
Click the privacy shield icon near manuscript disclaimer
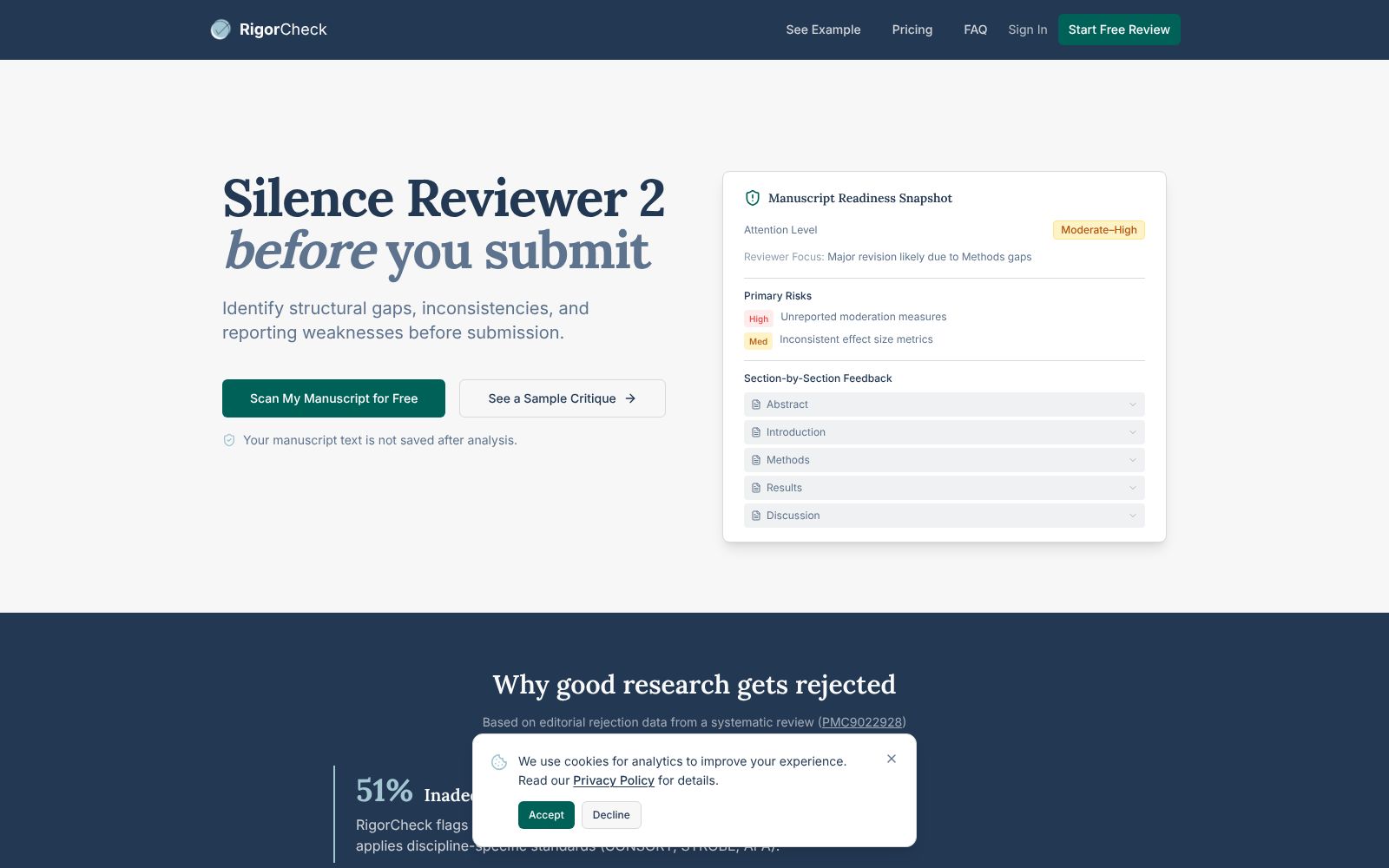[x=229, y=440]
